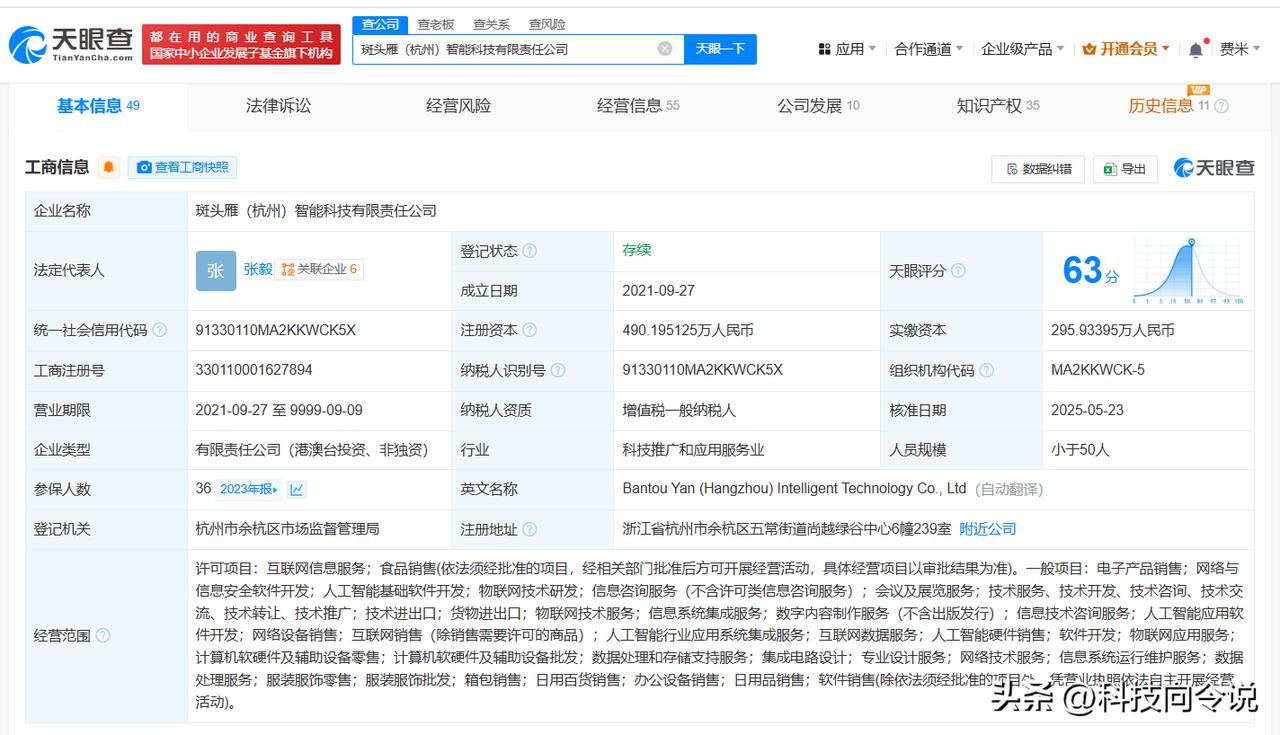Select the 知识产权 tab
1280x735 pixels.
(998, 106)
